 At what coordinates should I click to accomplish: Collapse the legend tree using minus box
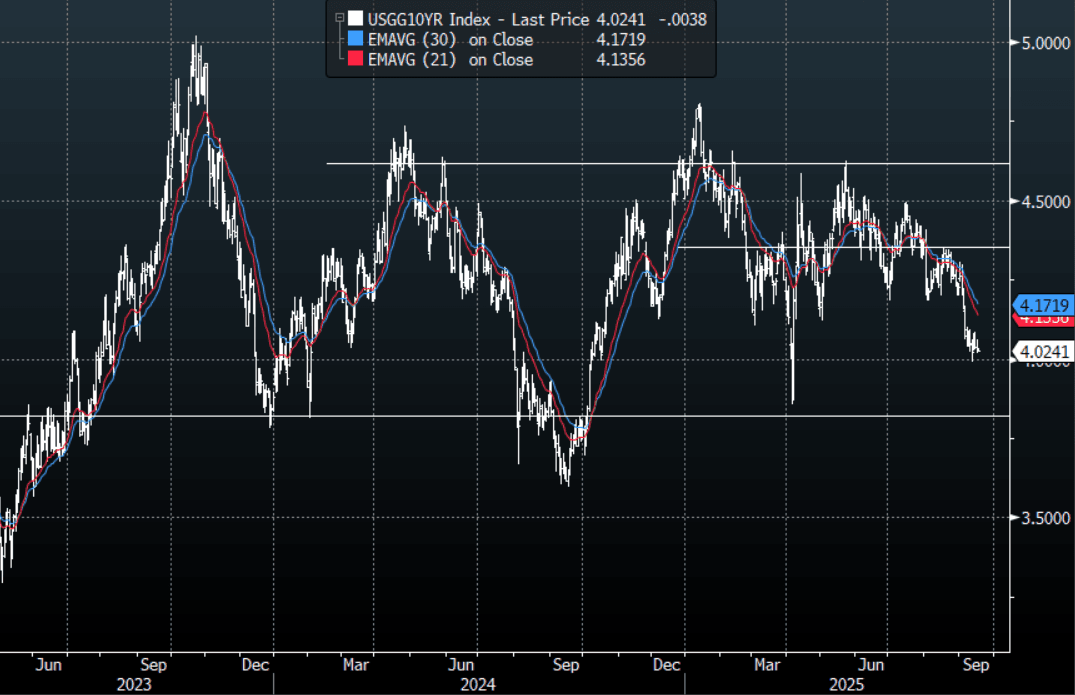(340, 18)
